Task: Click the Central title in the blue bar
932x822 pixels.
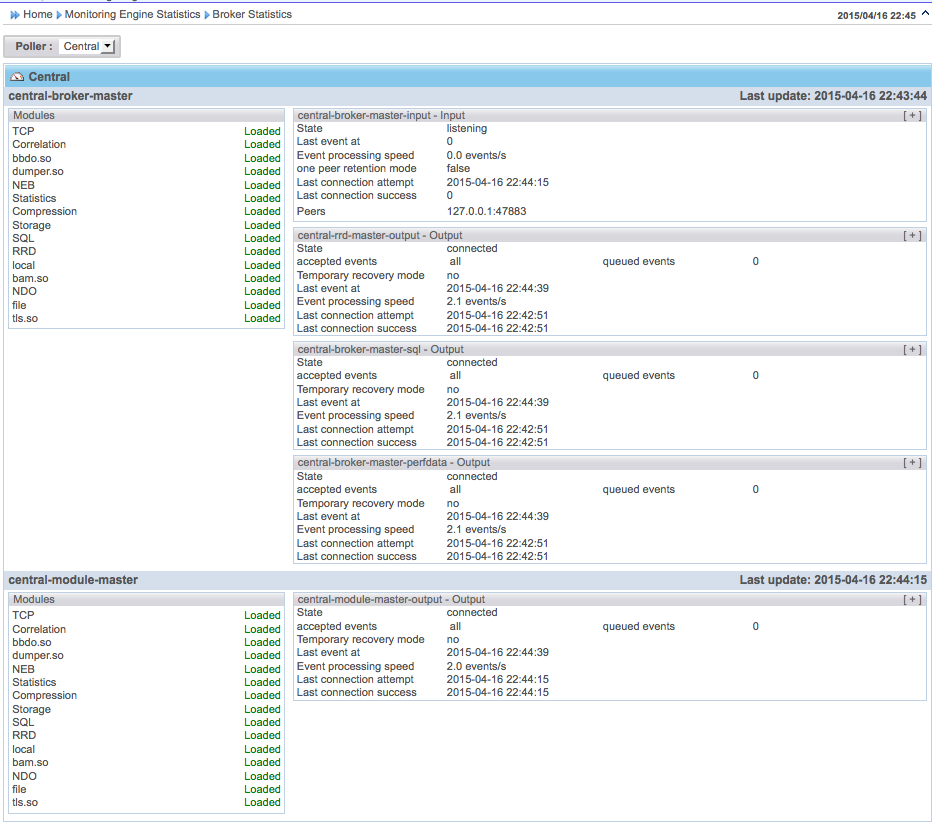Action: click(49, 77)
